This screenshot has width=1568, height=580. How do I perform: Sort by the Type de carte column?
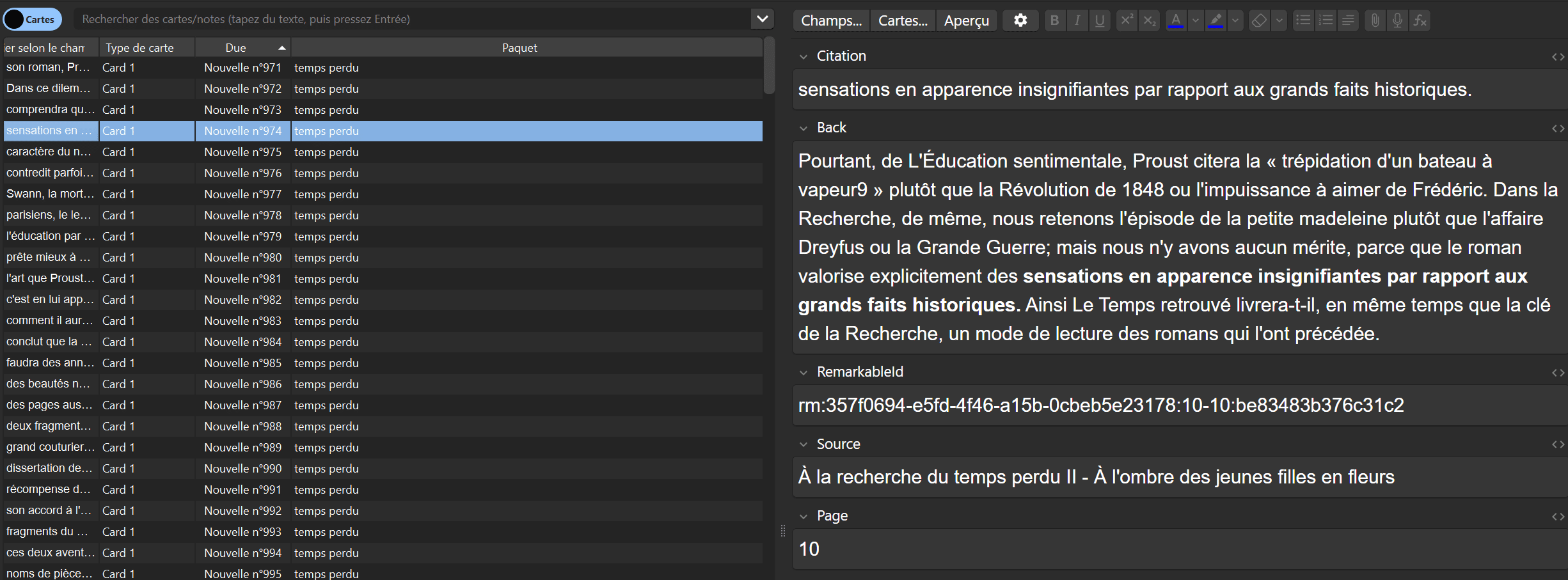click(x=147, y=48)
